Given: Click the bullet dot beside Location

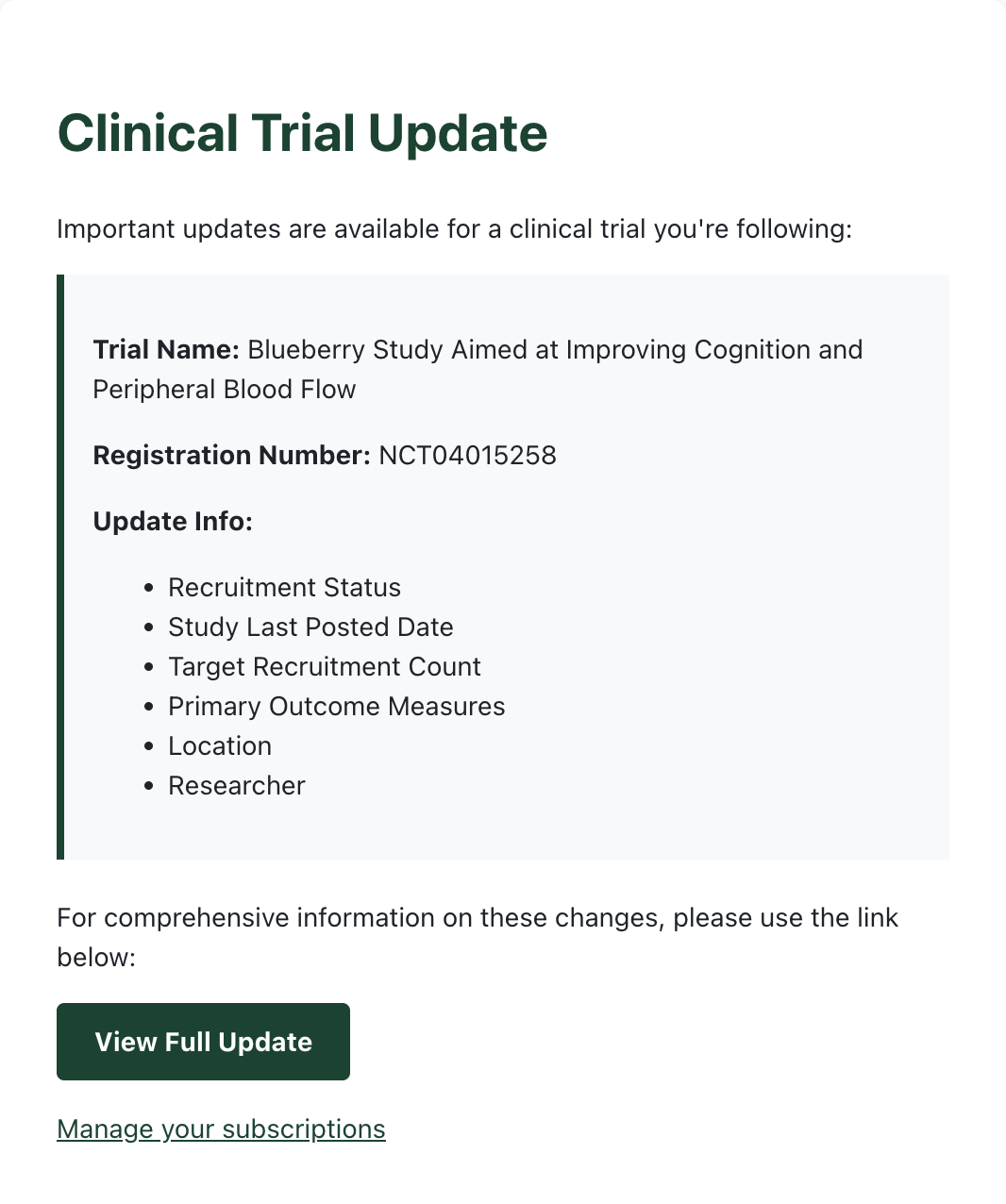Looking at the screenshot, I should click(149, 746).
